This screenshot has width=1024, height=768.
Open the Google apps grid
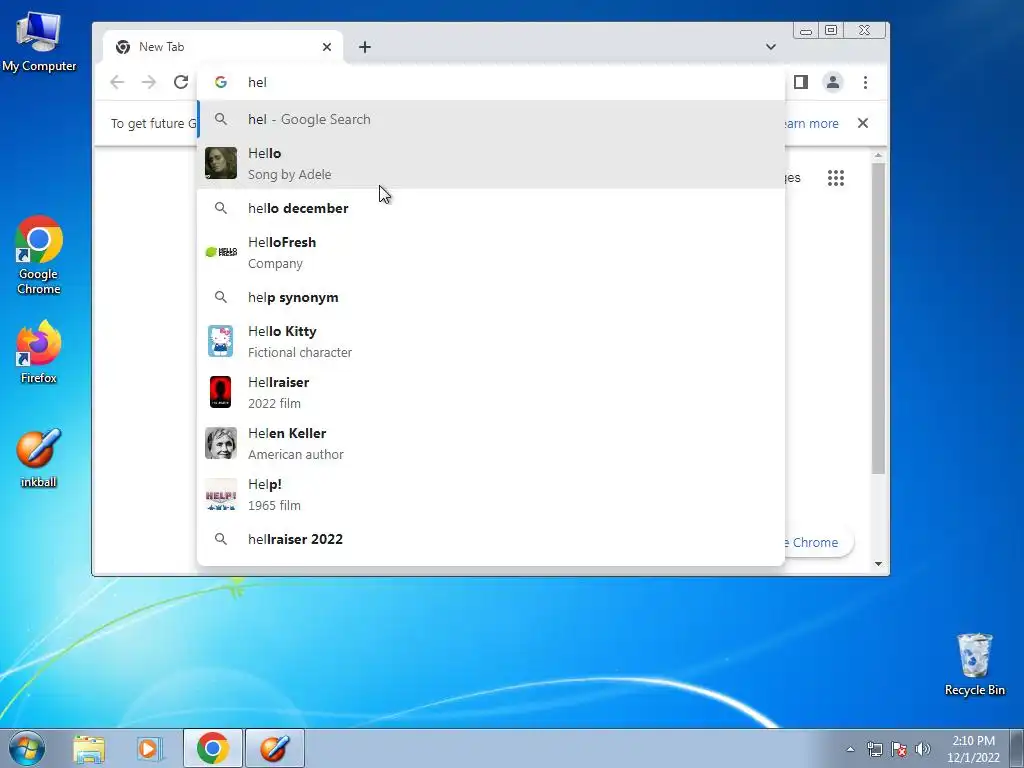tap(836, 178)
